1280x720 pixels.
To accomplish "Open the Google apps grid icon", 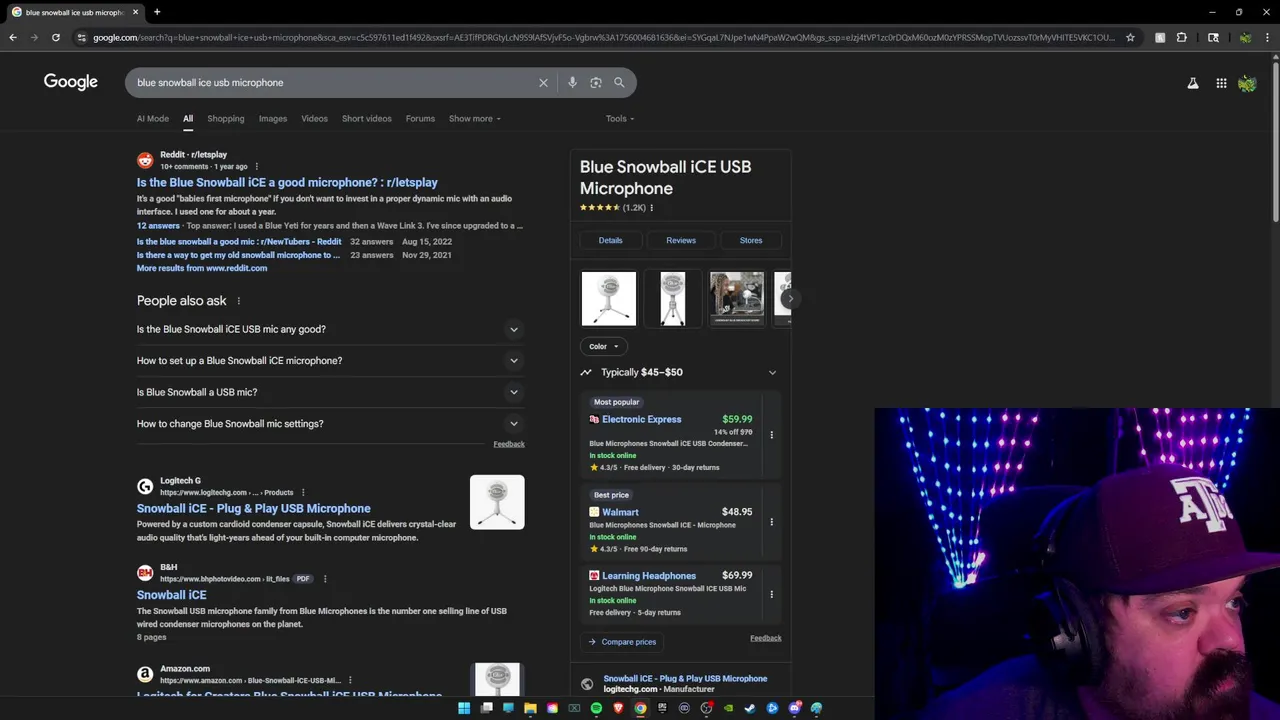I will (1221, 83).
